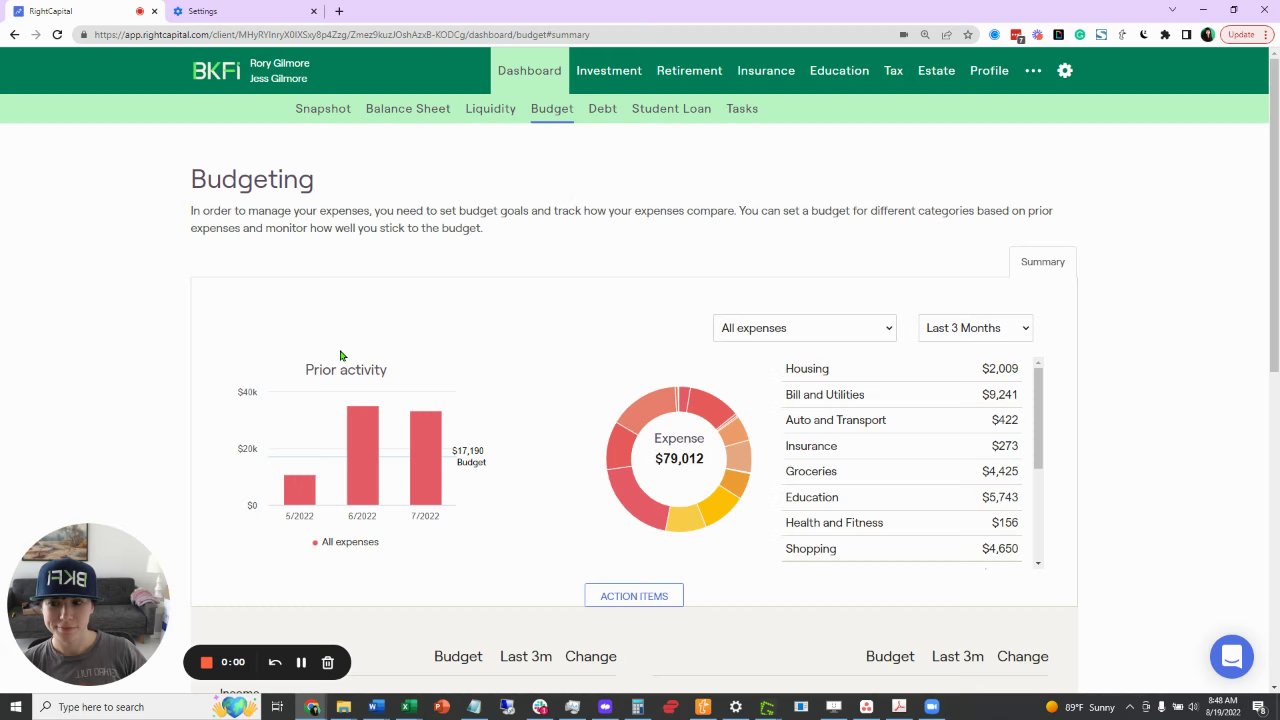Open Task View on the taskbar

click(277, 707)
